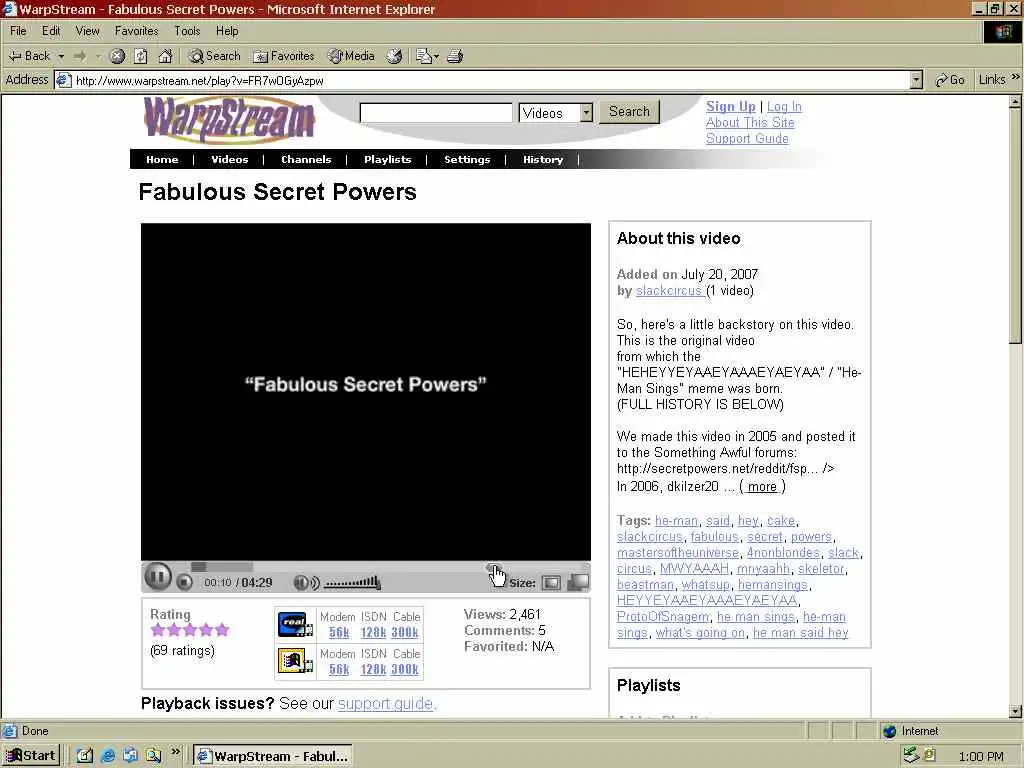Open the Mail toolbar icon

(x=427, y=56)
